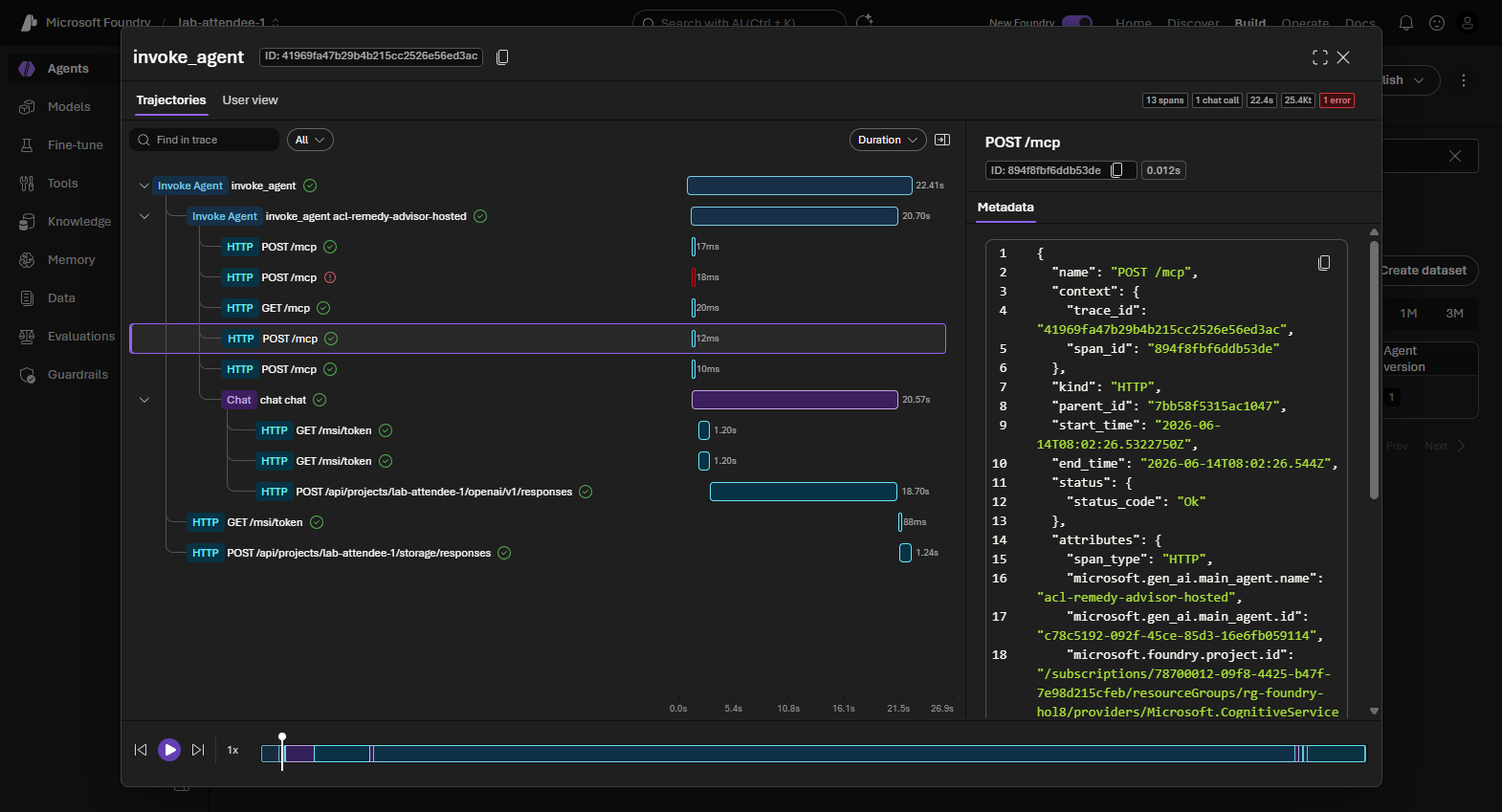Open user account icon
The image size is (1502, 812).
coord(1468,23)
